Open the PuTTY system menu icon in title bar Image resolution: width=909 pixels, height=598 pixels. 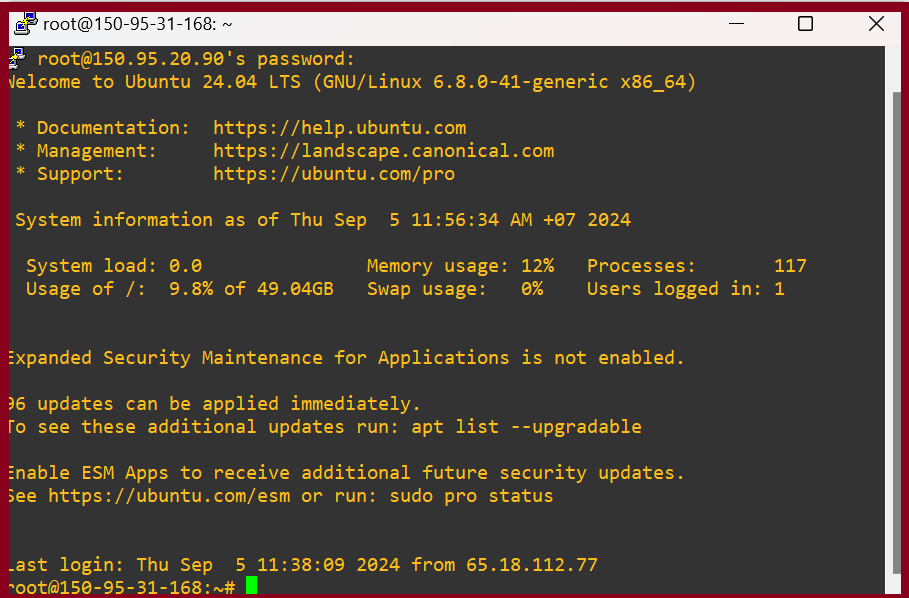click(26, 24)
